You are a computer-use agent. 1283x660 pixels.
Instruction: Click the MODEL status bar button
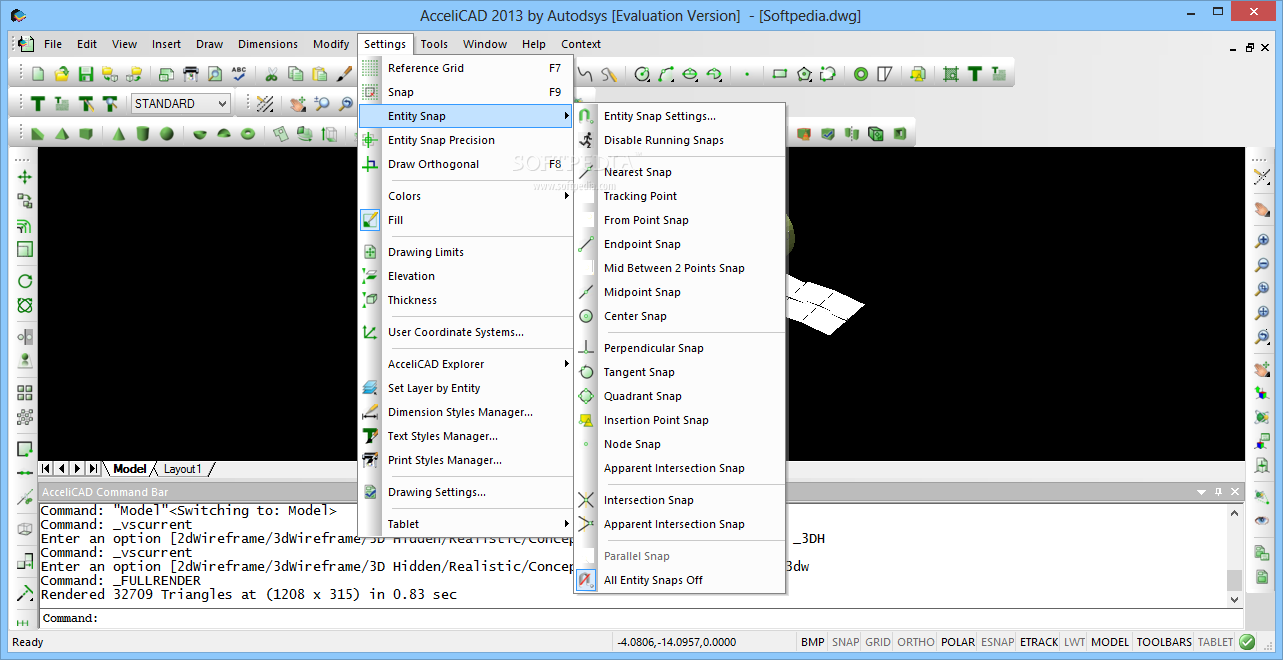click(x=1110, y=642)
